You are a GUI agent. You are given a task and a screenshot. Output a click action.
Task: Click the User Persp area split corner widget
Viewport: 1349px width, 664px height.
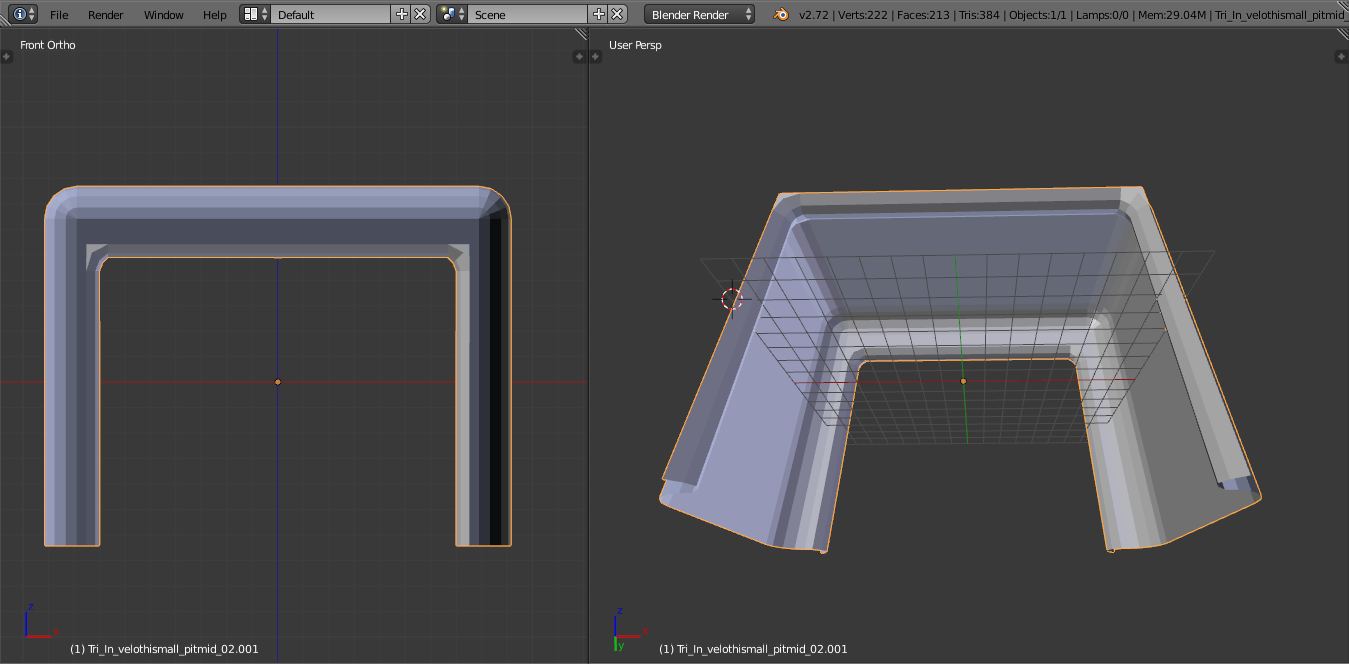(x=1341, y=35)
